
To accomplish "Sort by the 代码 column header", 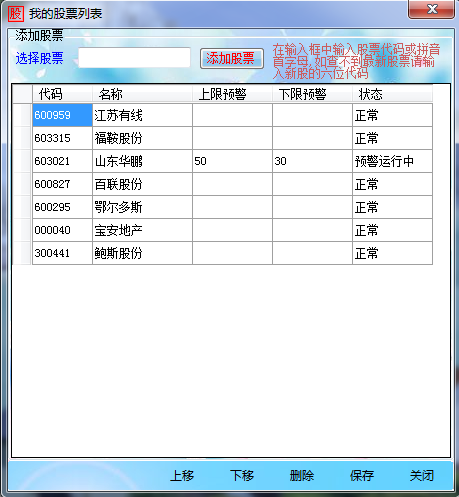I will pyautogui.click(x=62, y=94).
